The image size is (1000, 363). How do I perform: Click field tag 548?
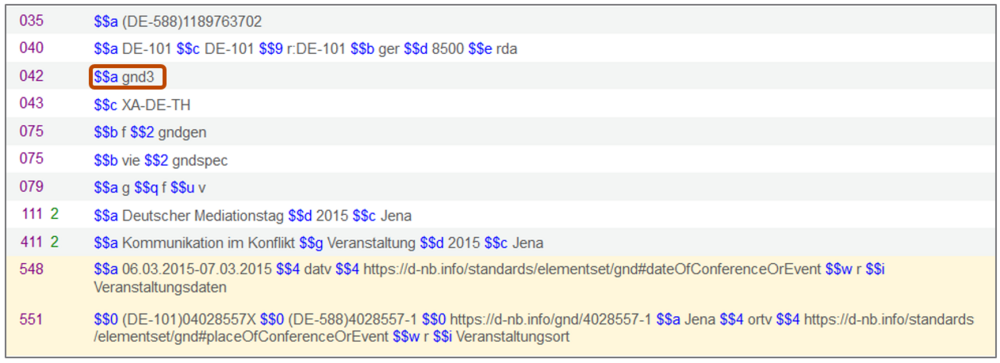click(x=31, y=270)
